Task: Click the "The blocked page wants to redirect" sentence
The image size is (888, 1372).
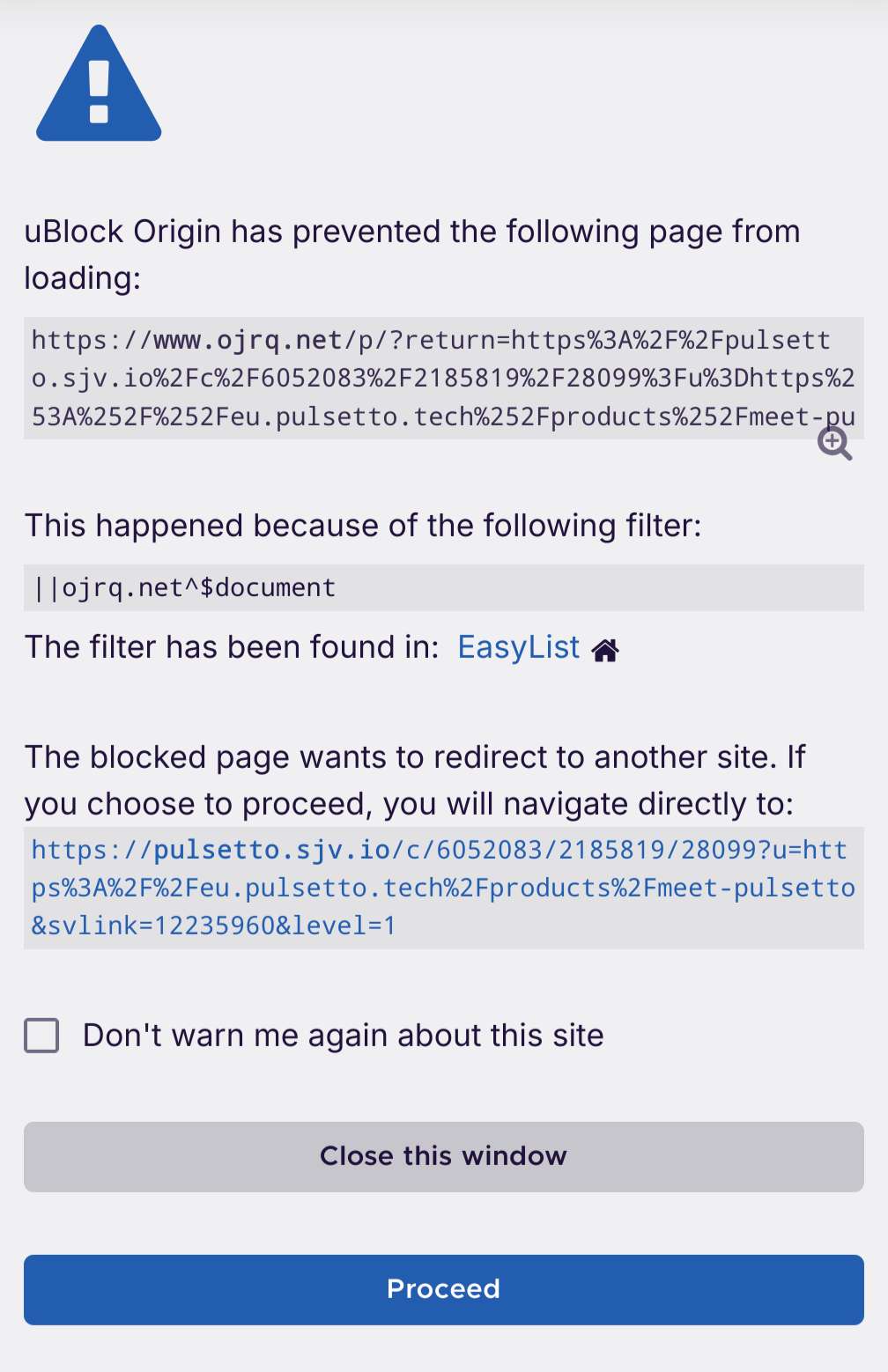Action: coord(414,757)
